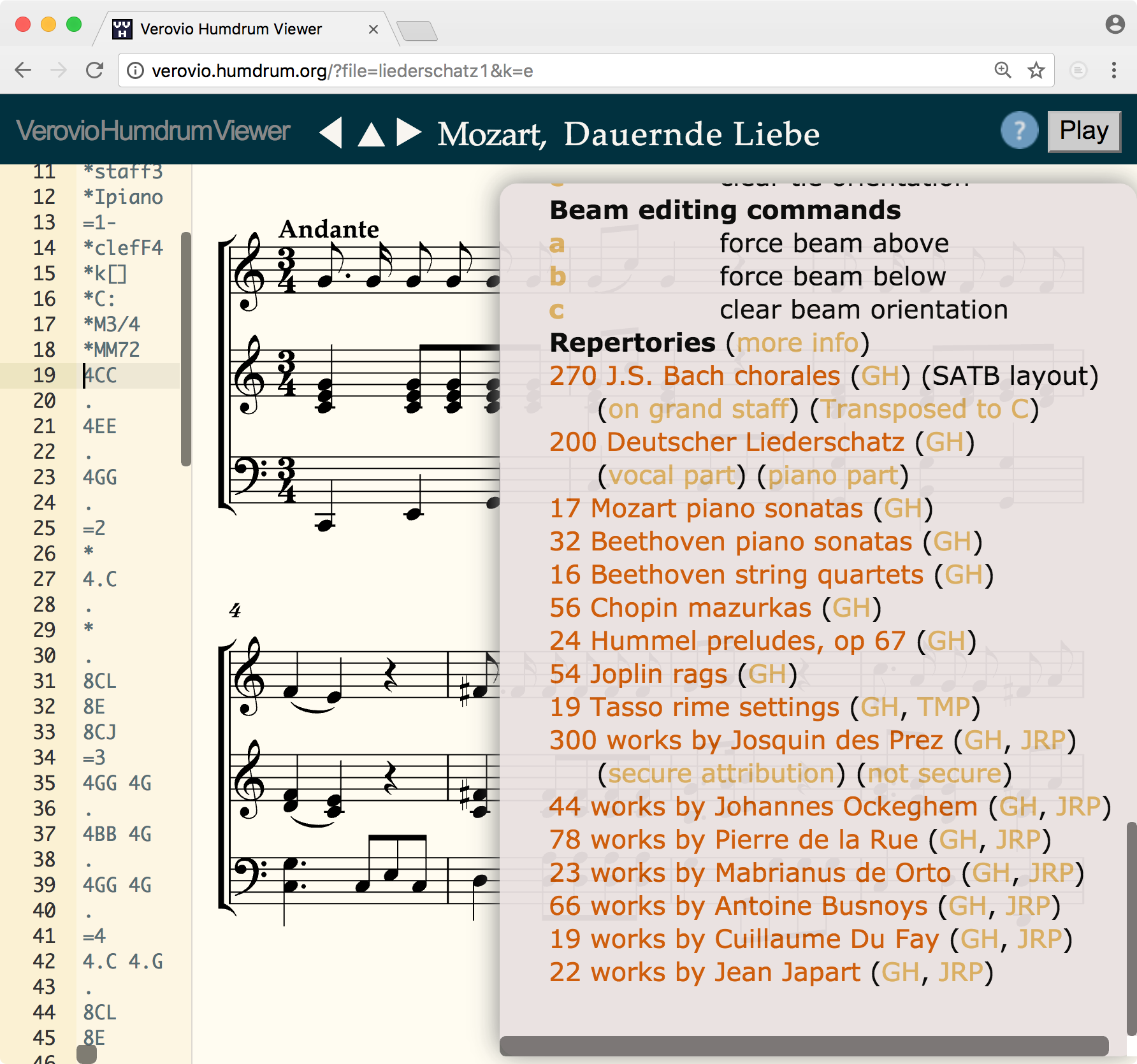Click the Chrome profile avatar icon
The height and width of the screenshot is (1064, 1137).
click(x=1115, y=24)
